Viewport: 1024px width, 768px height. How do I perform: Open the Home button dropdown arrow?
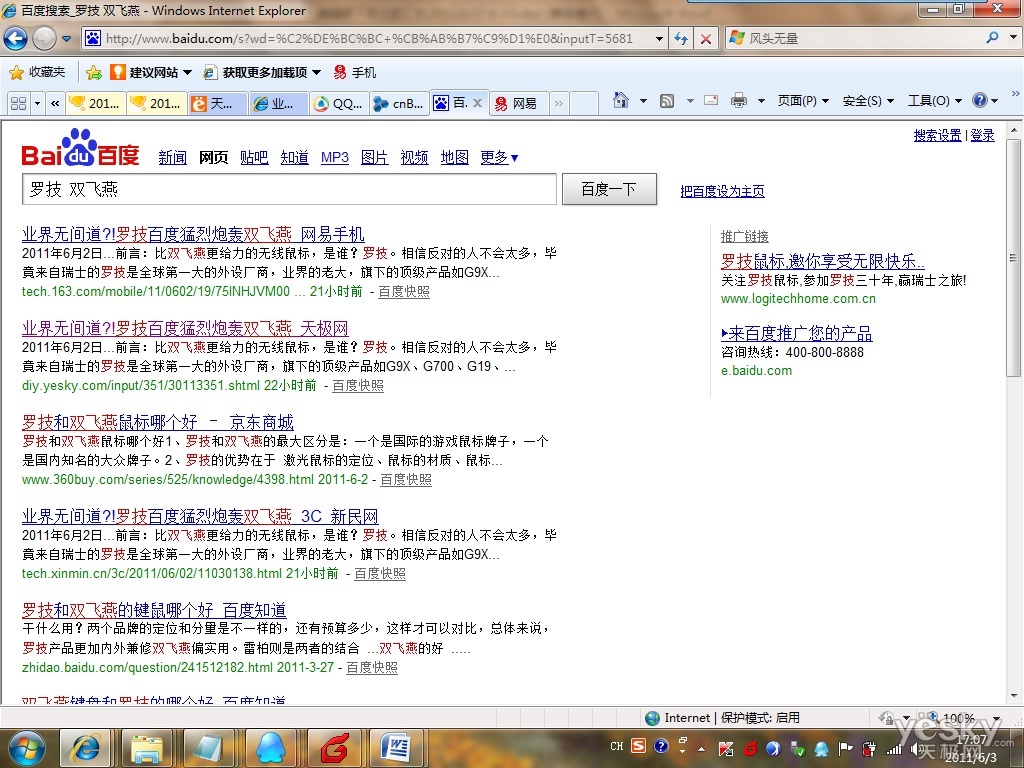[x=643, y=101]
